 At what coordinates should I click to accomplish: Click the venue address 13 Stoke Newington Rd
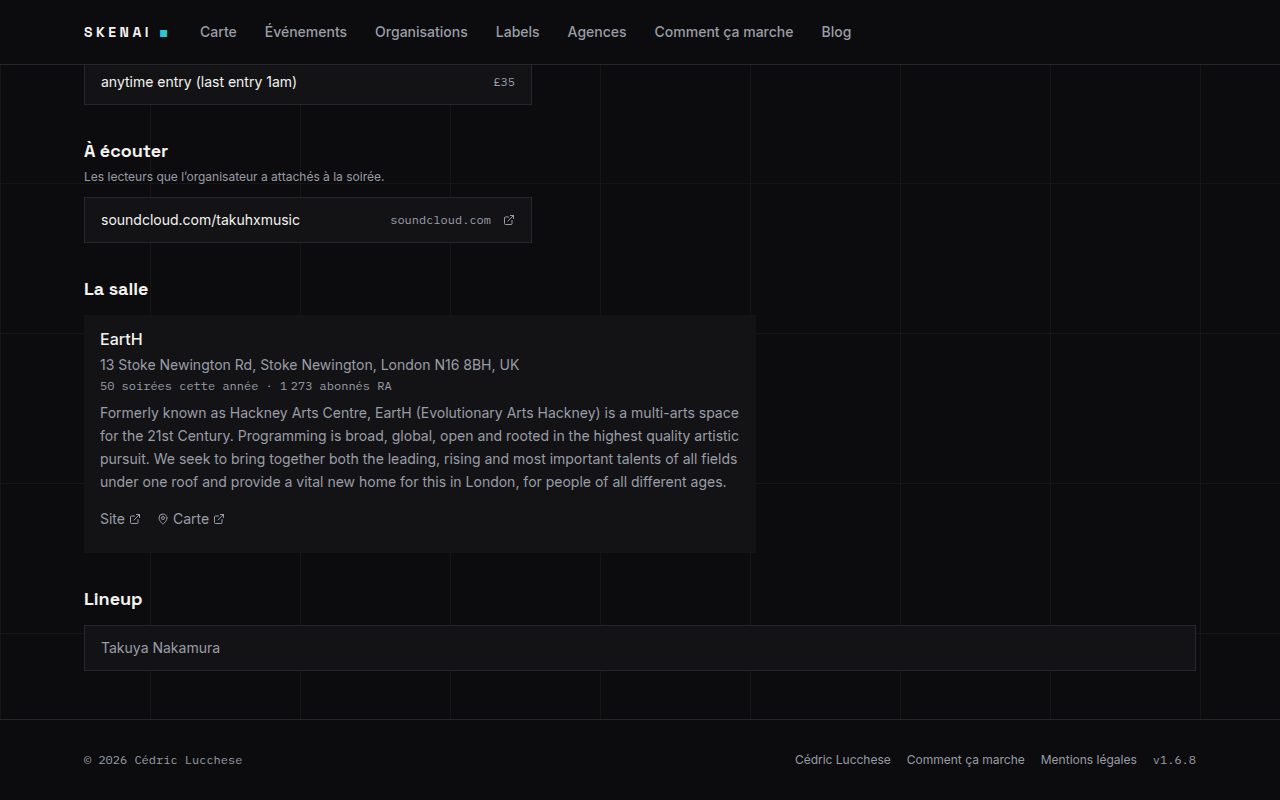pyautogui.click(x=310, y=365)
